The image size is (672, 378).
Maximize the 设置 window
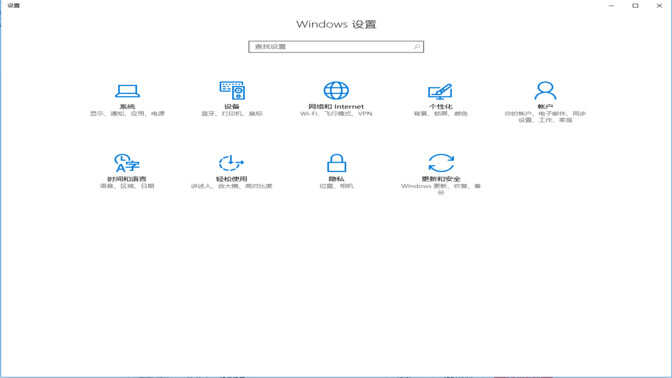(635, 6)
